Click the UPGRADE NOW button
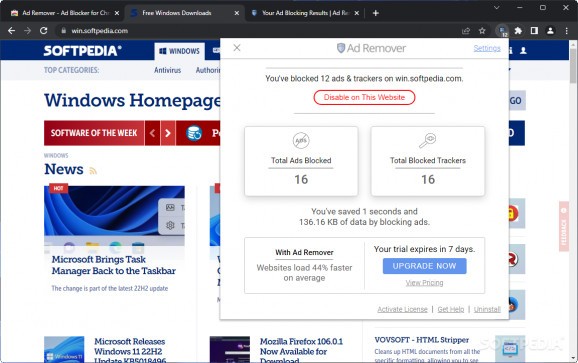 (424, 266)
